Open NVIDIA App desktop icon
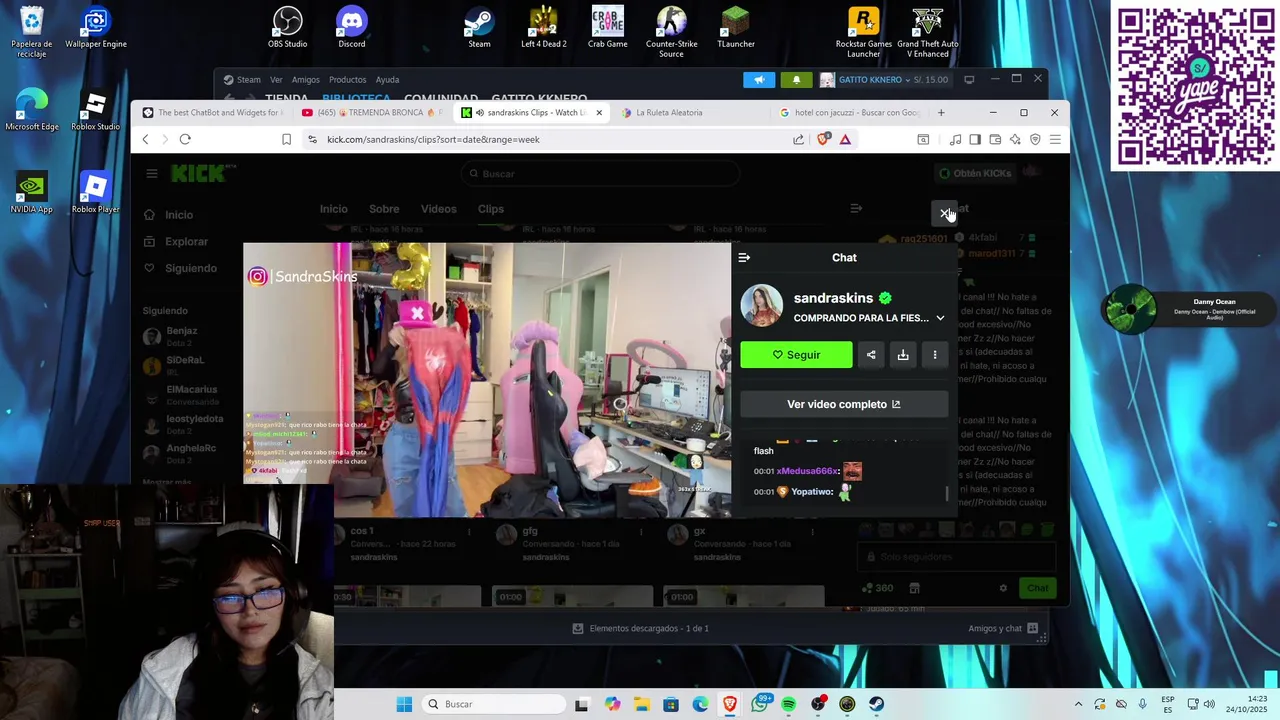 (x=31, y=194)
